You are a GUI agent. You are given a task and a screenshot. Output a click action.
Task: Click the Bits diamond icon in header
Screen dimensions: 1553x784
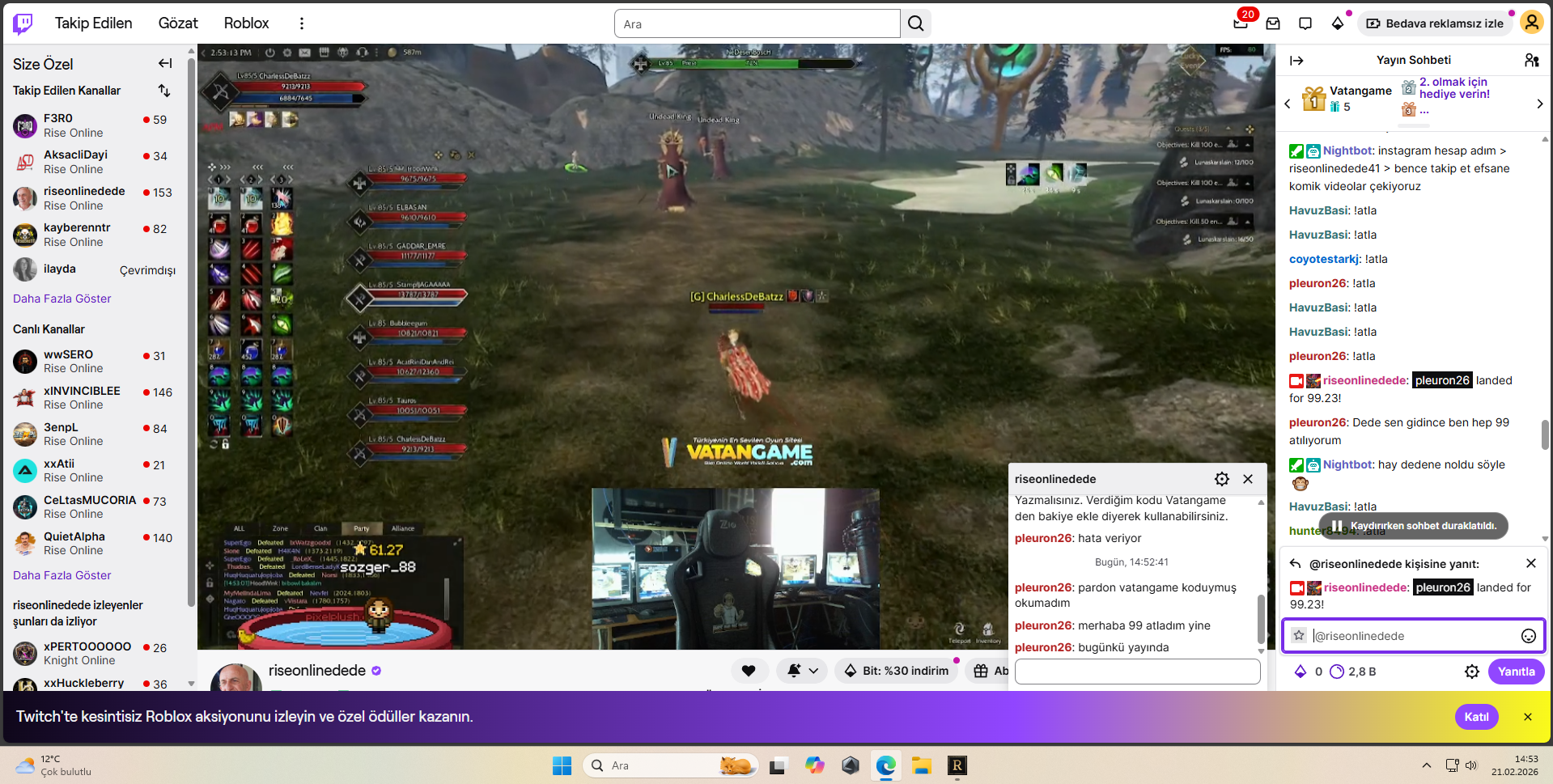pos(1337,23)
